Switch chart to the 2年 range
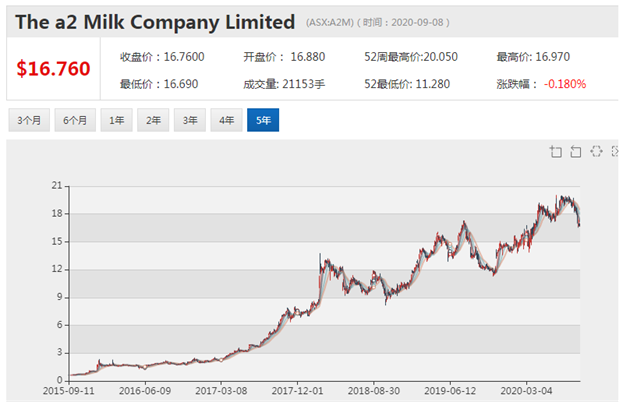623x402 pixels. coord(153,120)
